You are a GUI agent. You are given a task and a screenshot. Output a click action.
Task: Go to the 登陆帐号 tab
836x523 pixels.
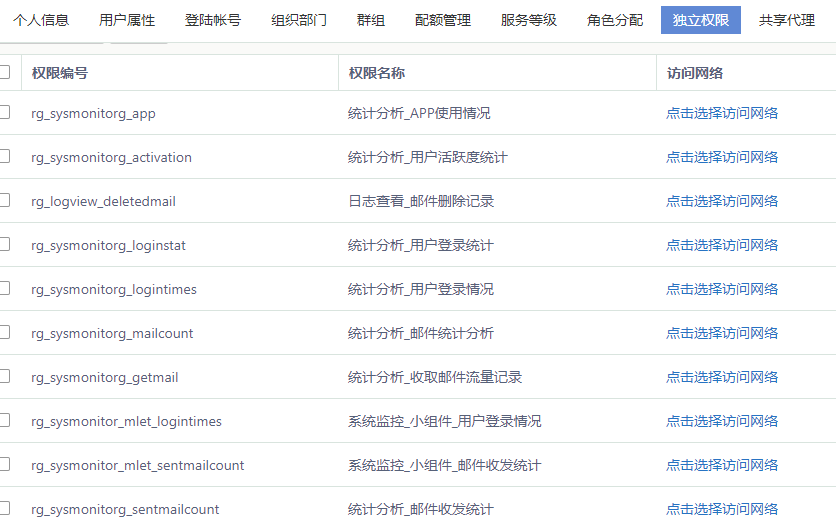click(213, 20)
